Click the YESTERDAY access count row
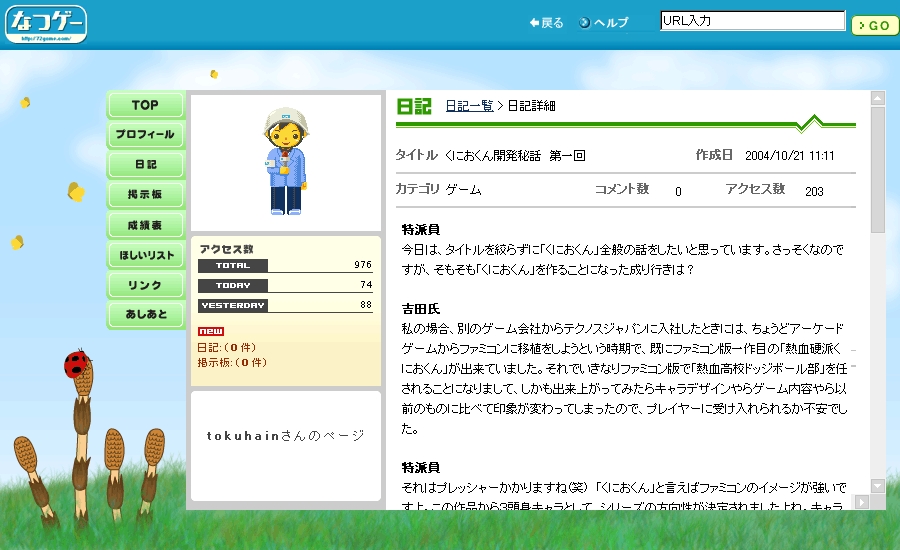Screen dimensions: 900x550 [285, 305]
